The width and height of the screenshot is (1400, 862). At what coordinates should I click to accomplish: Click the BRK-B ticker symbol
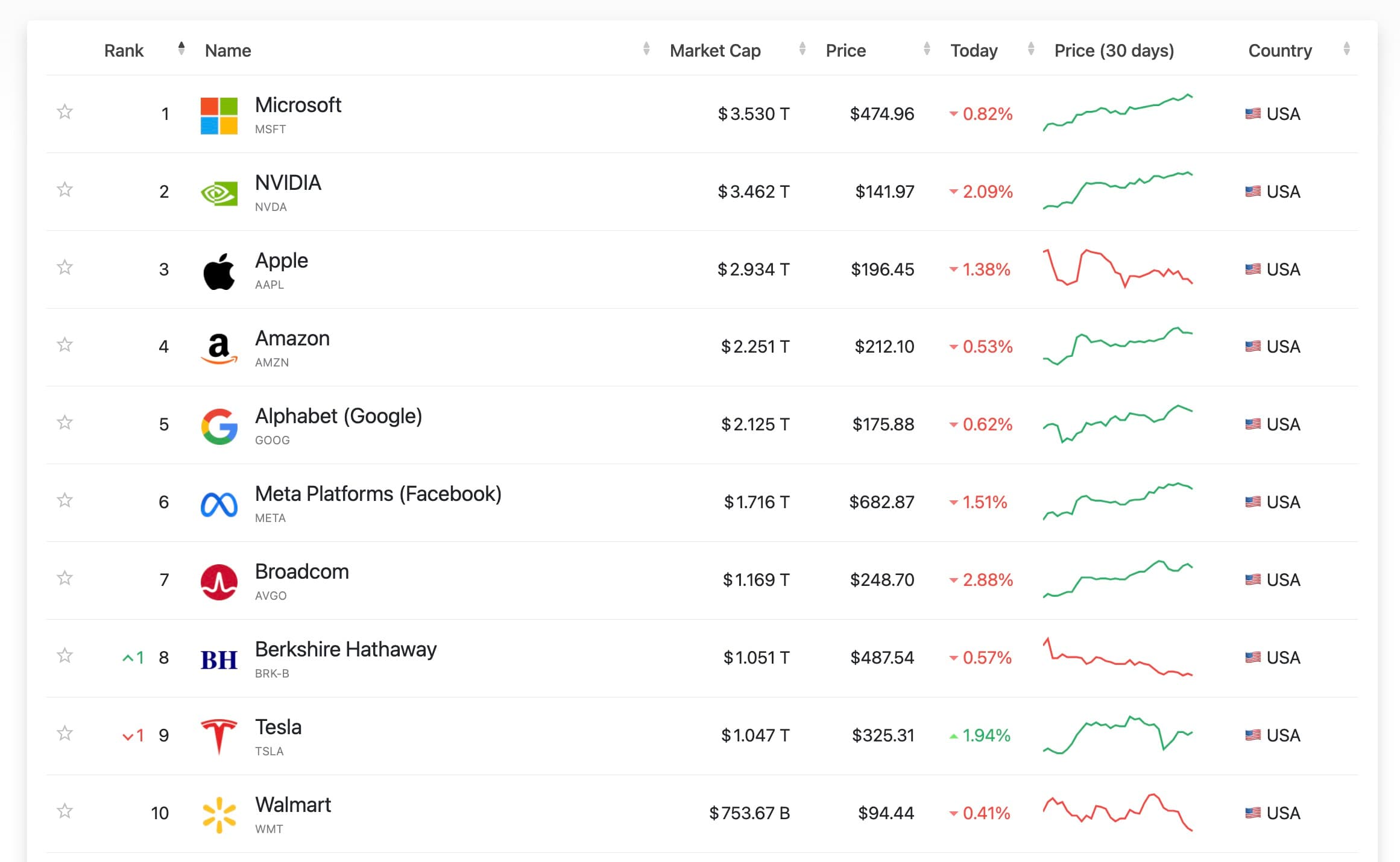(x=272, y=673)
